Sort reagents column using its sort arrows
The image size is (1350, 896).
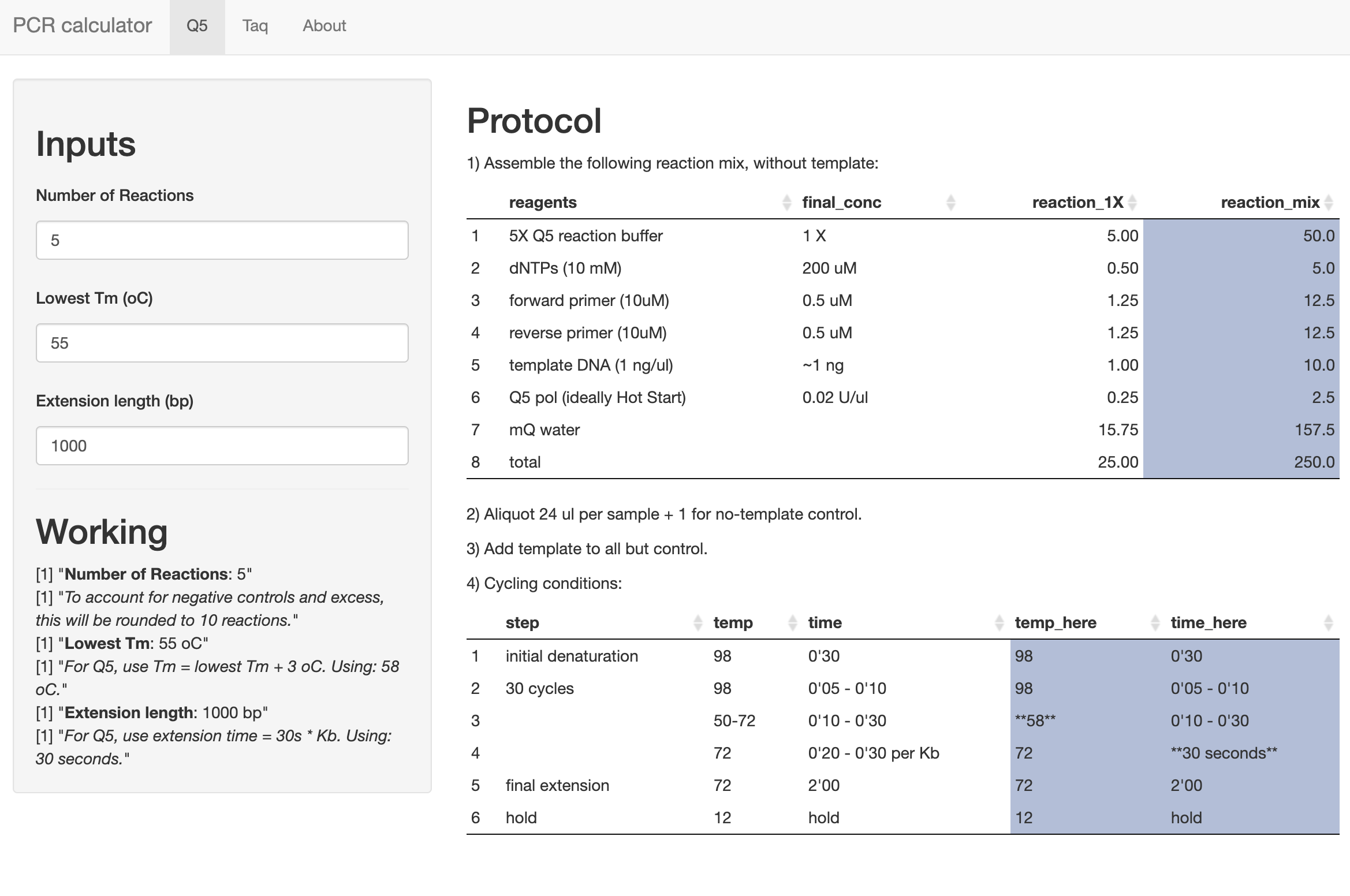click(786, 203)
